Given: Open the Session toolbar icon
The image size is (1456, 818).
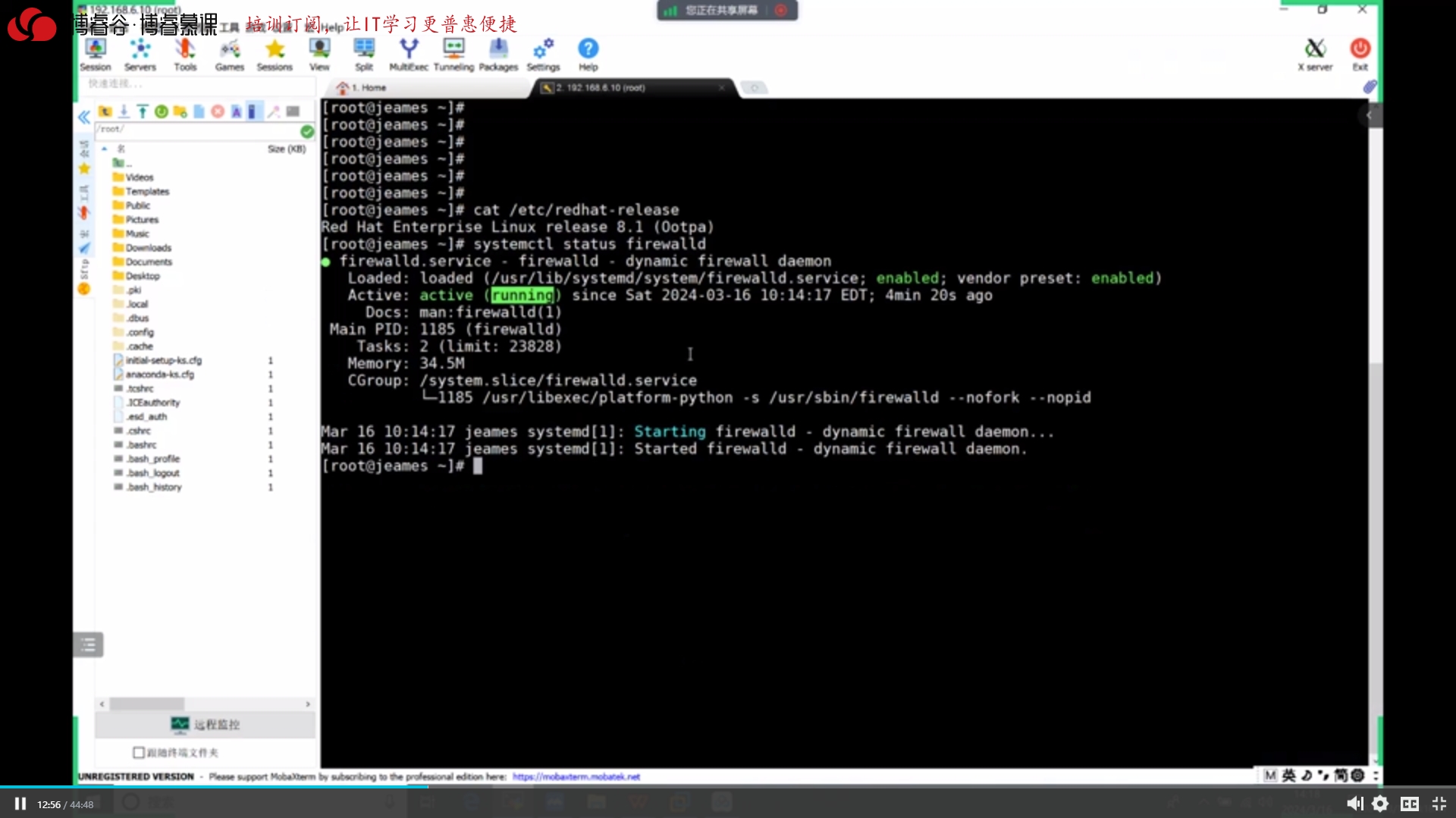Looking at the screenshot, I should tap(96, 55).
